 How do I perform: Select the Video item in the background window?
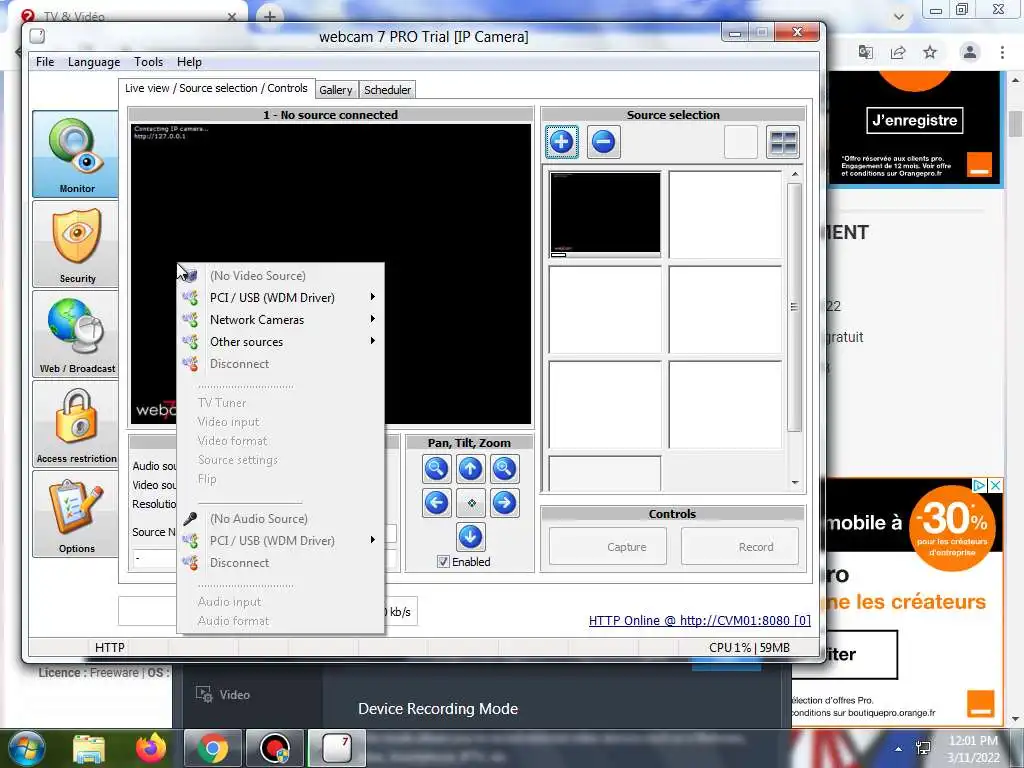click(223, 694)
